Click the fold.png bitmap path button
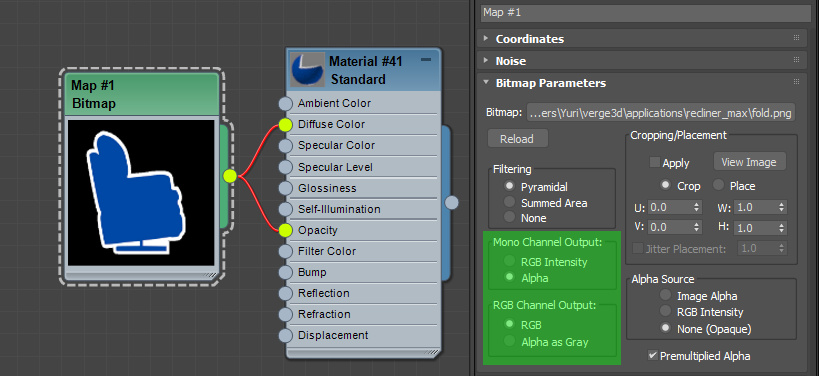Image resolution: width=819 pixels, height=376 pixels. [661, 113]
